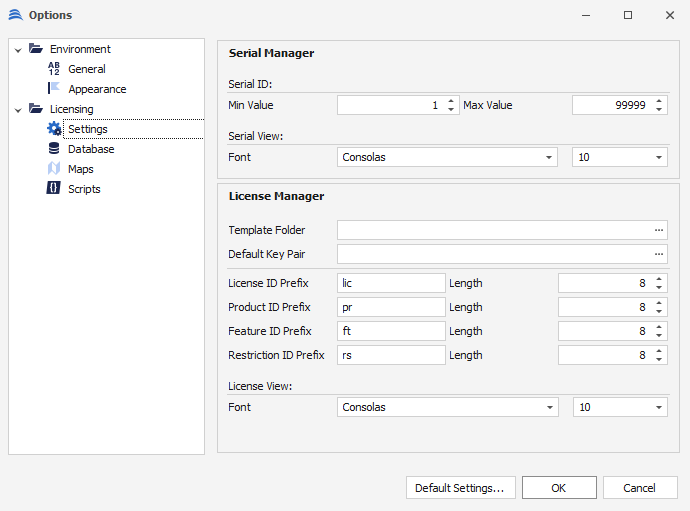The width and height of the screenshot is (690, 511).
Task: Click the Default Settings button
Action: coord(460,488)
